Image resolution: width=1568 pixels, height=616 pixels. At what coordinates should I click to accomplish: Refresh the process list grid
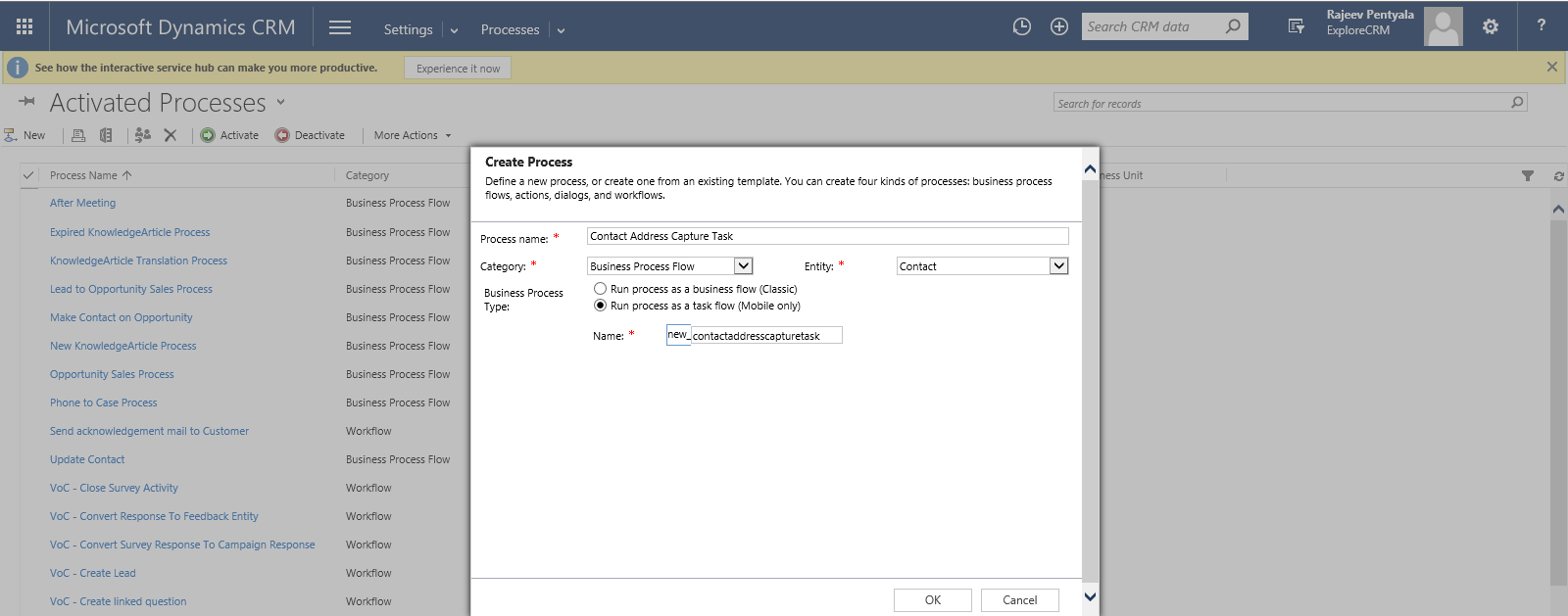point(1558,176)
